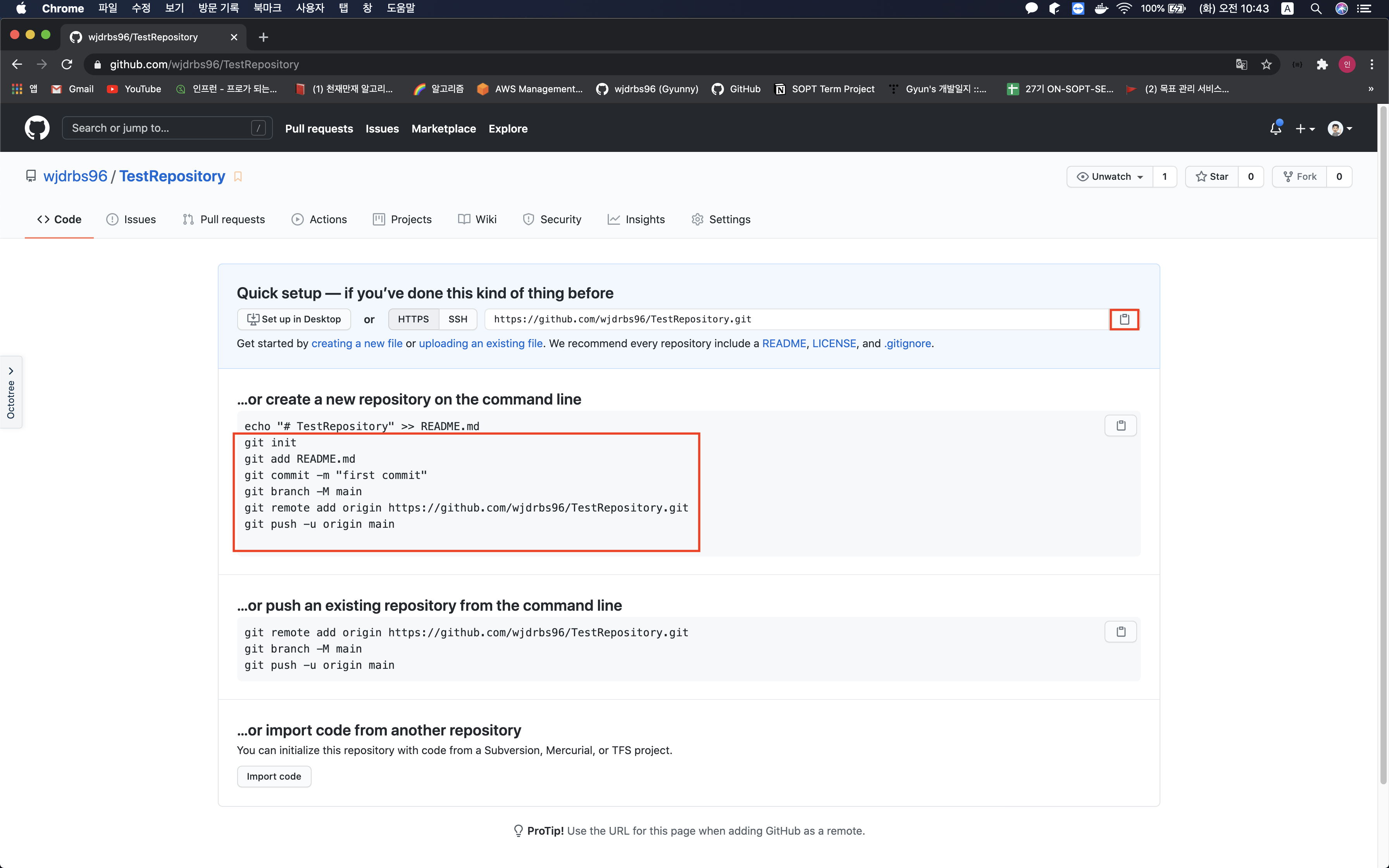Copy the push existing repository commands
Image resolution: width=1389 pixels, height=868 pixels.
1120,632
